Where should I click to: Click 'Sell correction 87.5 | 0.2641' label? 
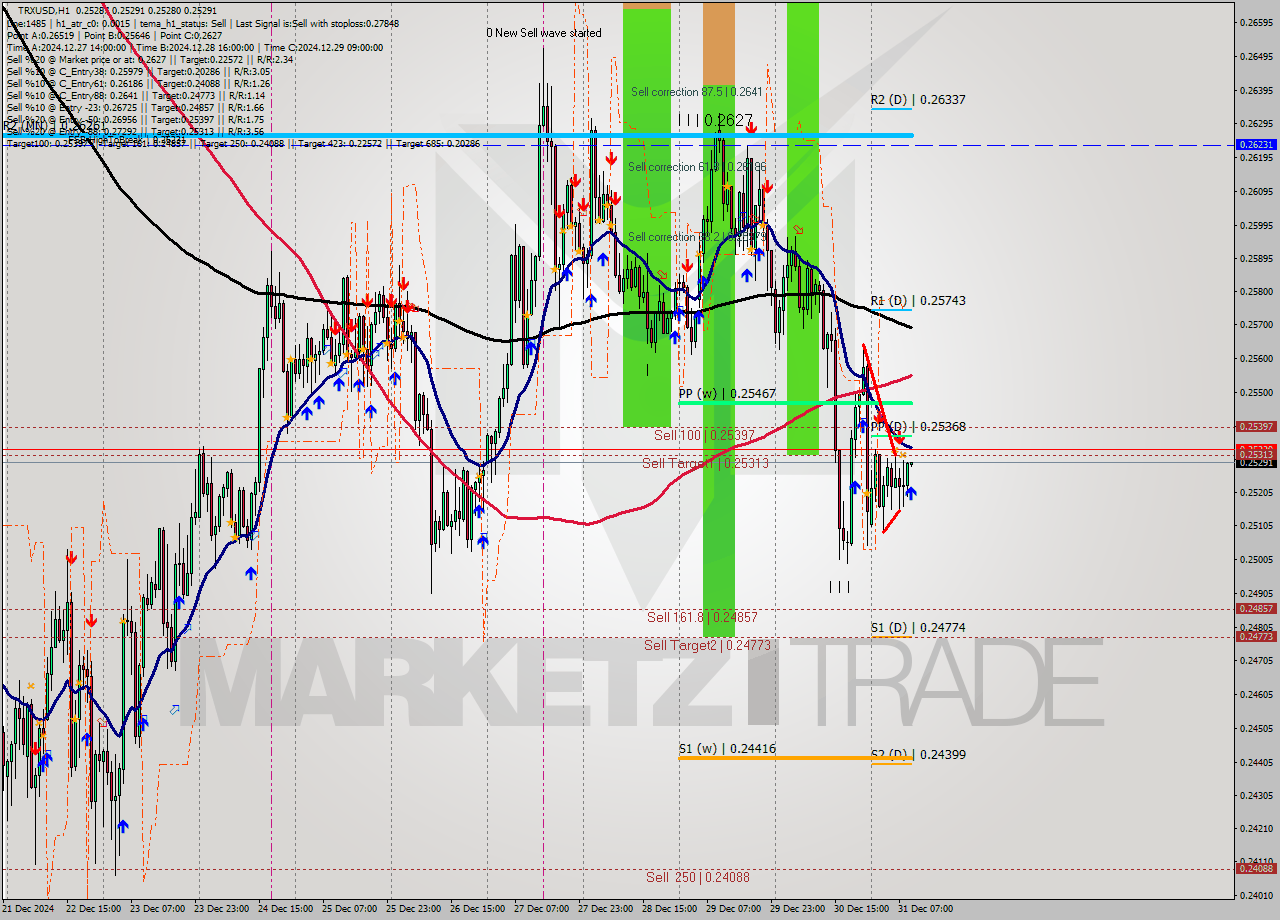click(697, 92)
